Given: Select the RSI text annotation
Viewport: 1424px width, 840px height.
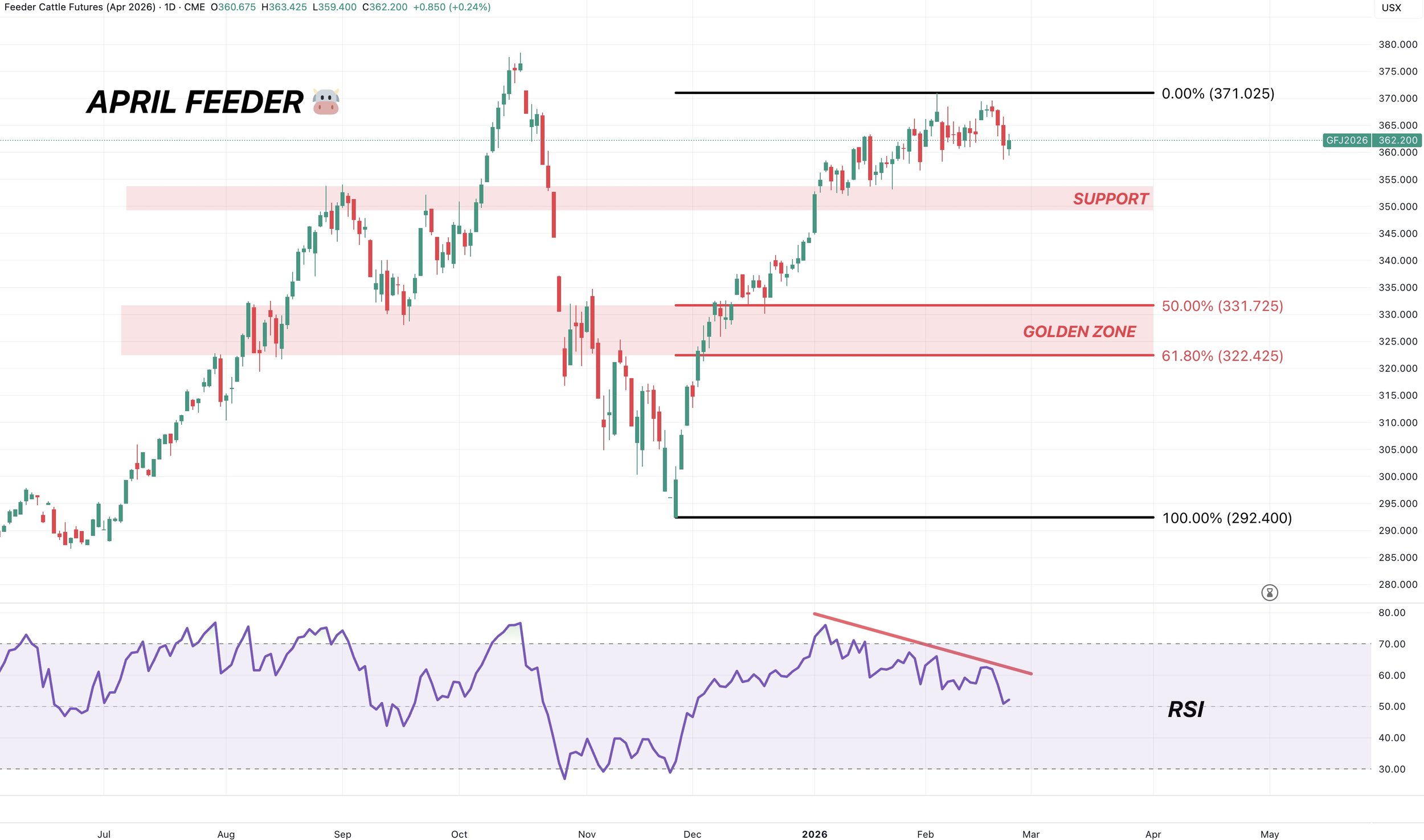Looking at the screenshot, I should (1185, 710).
